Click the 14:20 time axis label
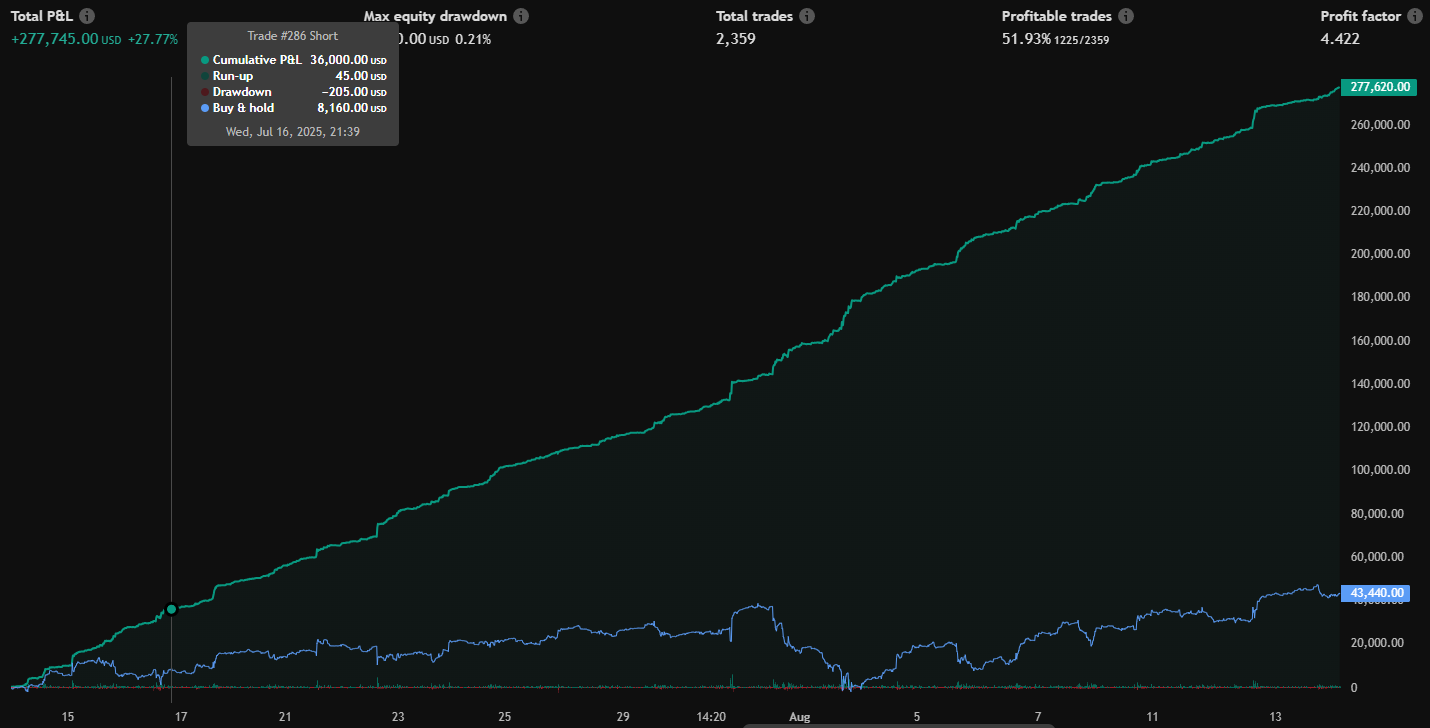This screenshot has height=728, width=1430. click(710, 717)
